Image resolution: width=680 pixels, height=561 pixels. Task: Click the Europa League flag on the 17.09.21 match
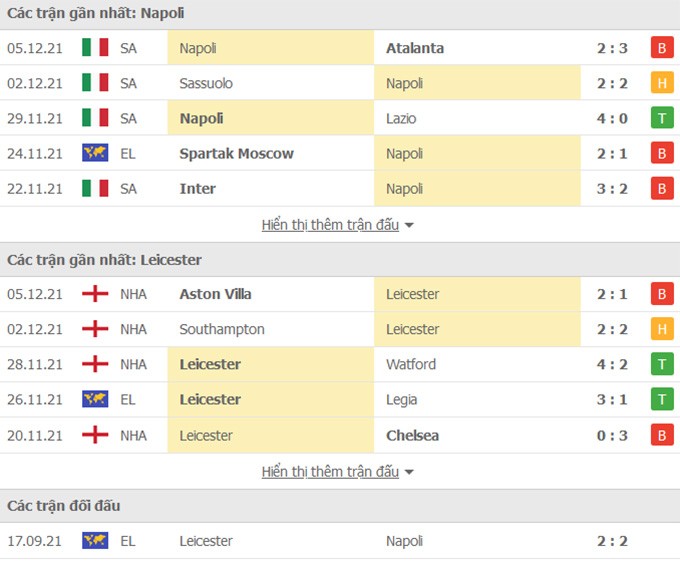tap(95, 540)
